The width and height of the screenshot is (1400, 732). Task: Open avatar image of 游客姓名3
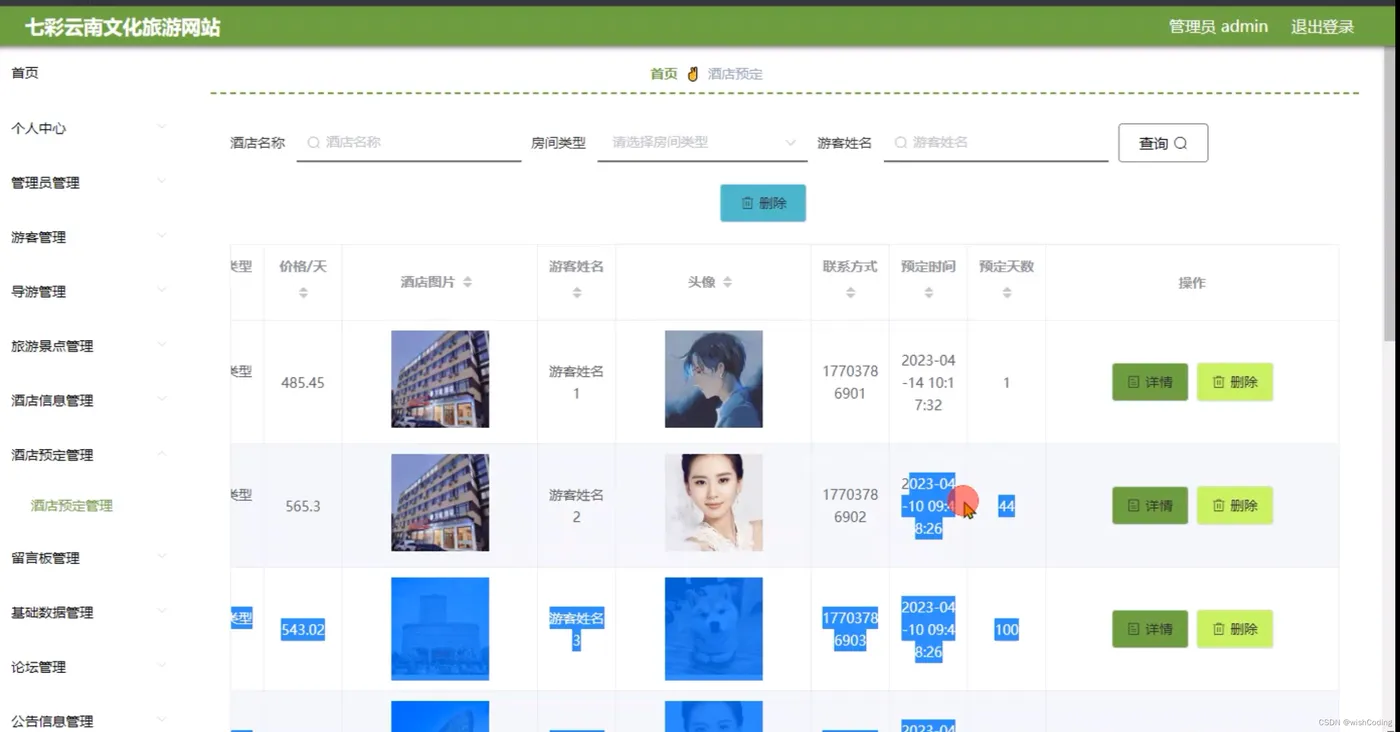pyautogui.click(x=714, y=629)
